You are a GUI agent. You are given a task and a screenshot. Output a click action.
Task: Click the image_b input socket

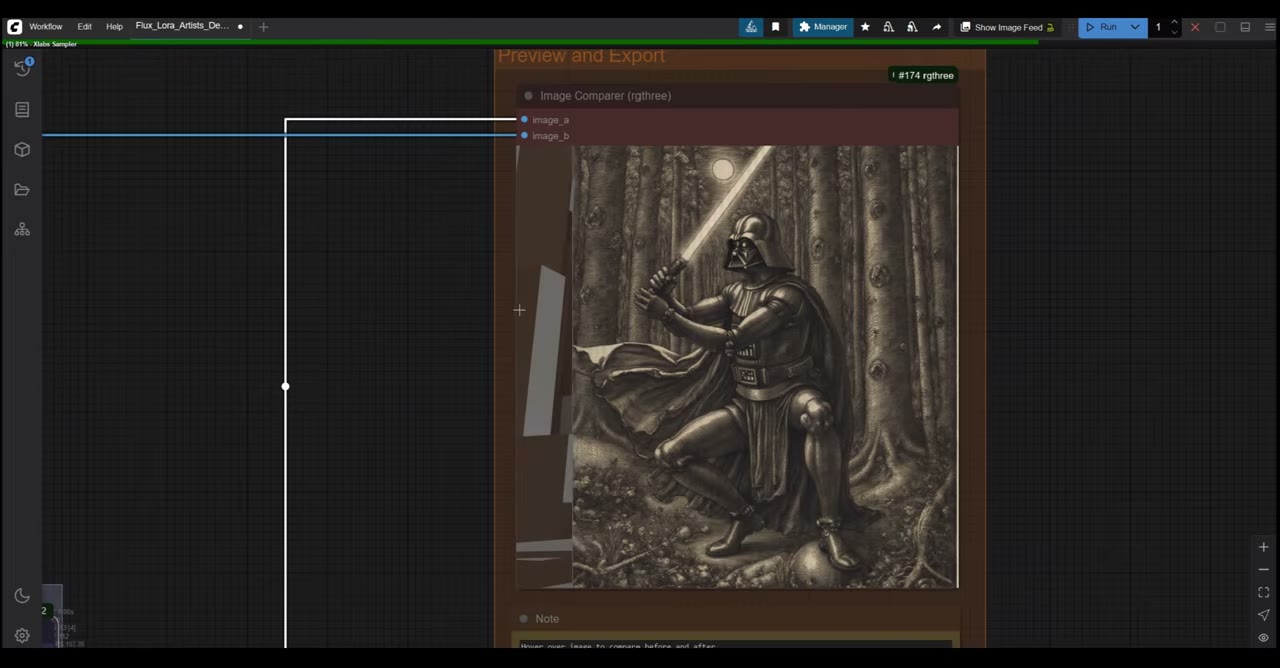524,135
